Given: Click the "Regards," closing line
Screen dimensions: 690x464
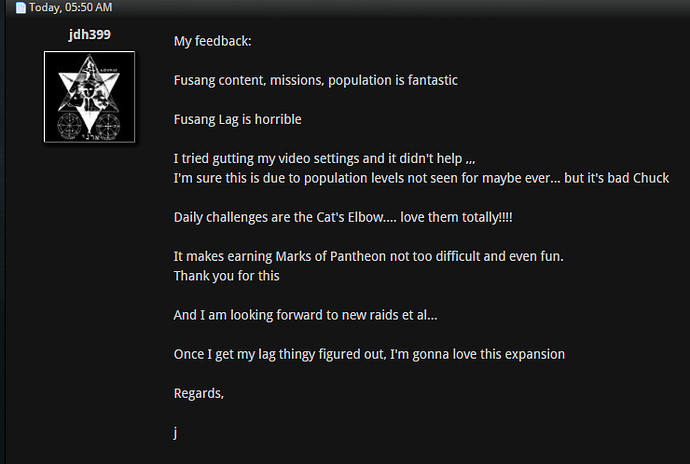Looking at the screenshot, I should pos(199,394).
